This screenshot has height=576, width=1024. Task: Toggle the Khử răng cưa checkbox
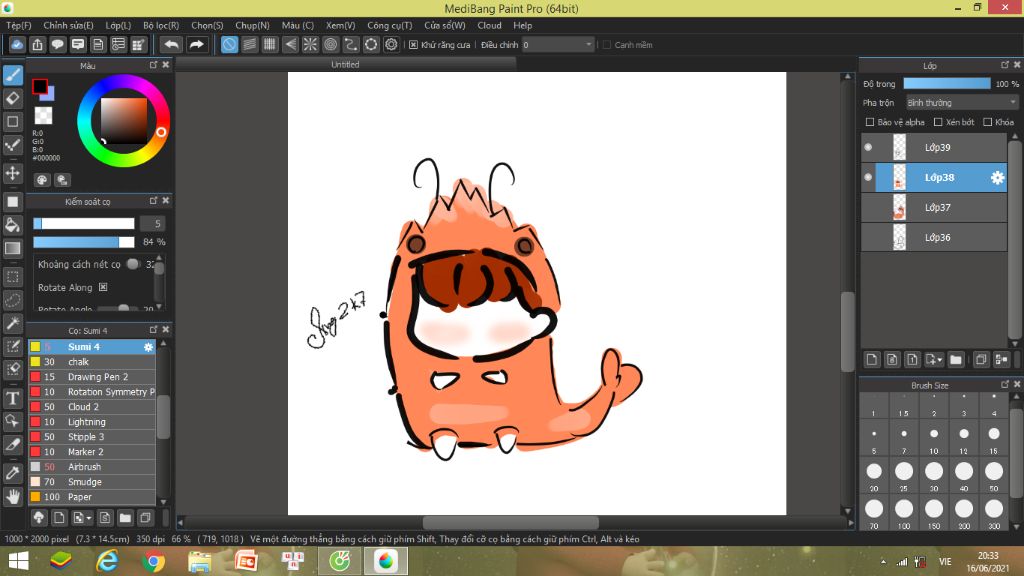point(414,45)
